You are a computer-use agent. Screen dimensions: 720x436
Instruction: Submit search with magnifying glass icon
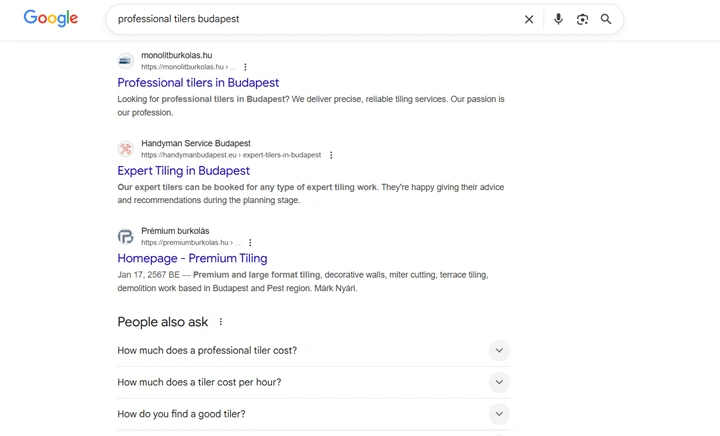click(x=606, y=19)
